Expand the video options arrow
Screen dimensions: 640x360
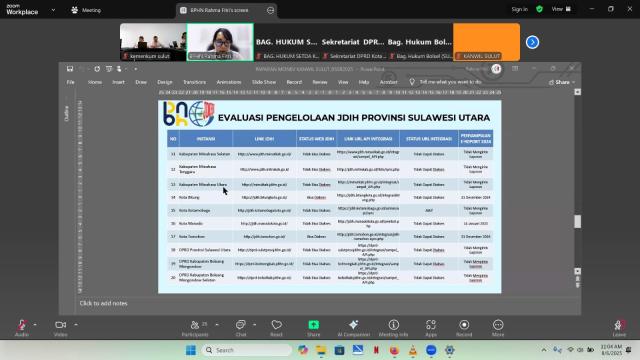76,325
